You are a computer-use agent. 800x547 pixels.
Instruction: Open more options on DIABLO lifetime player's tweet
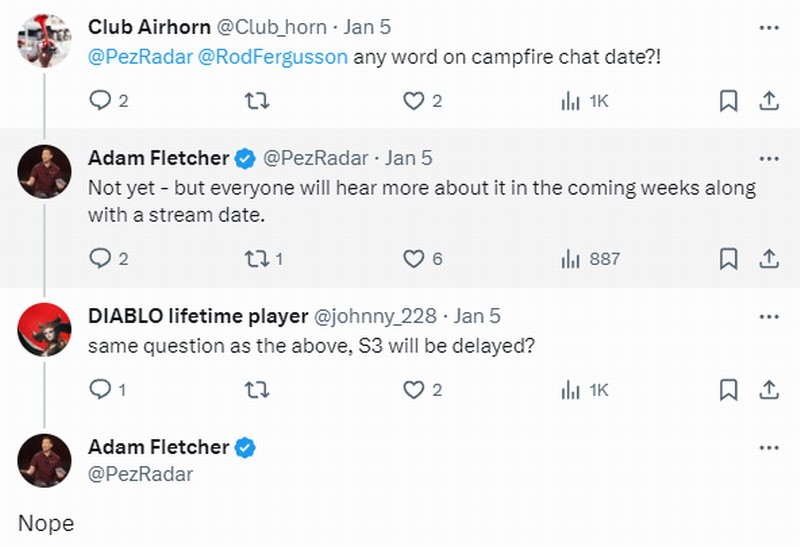[x=768, y=316]
